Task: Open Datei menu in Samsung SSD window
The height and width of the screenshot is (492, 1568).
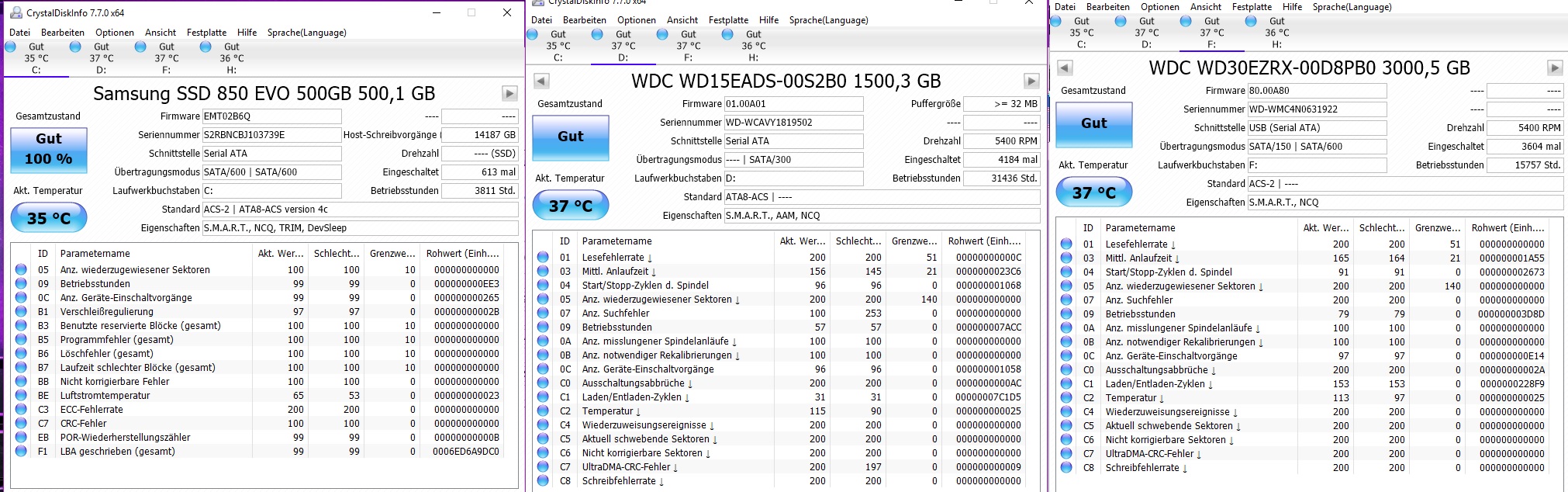Action: (20, 33)
